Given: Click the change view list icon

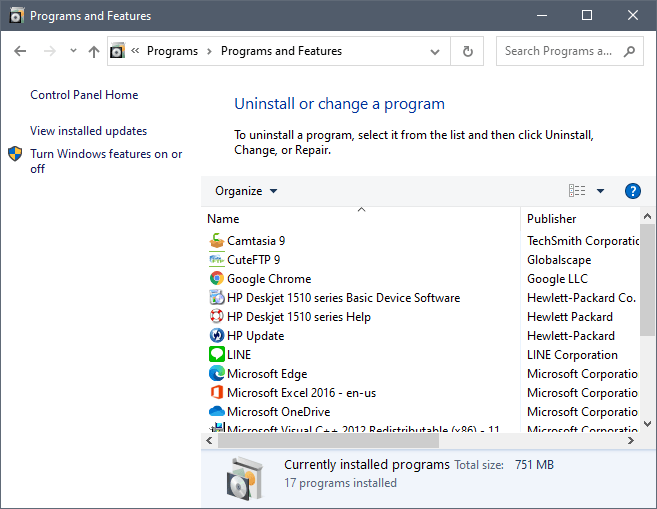Looking at the screenshot, I should pos(577,191).
